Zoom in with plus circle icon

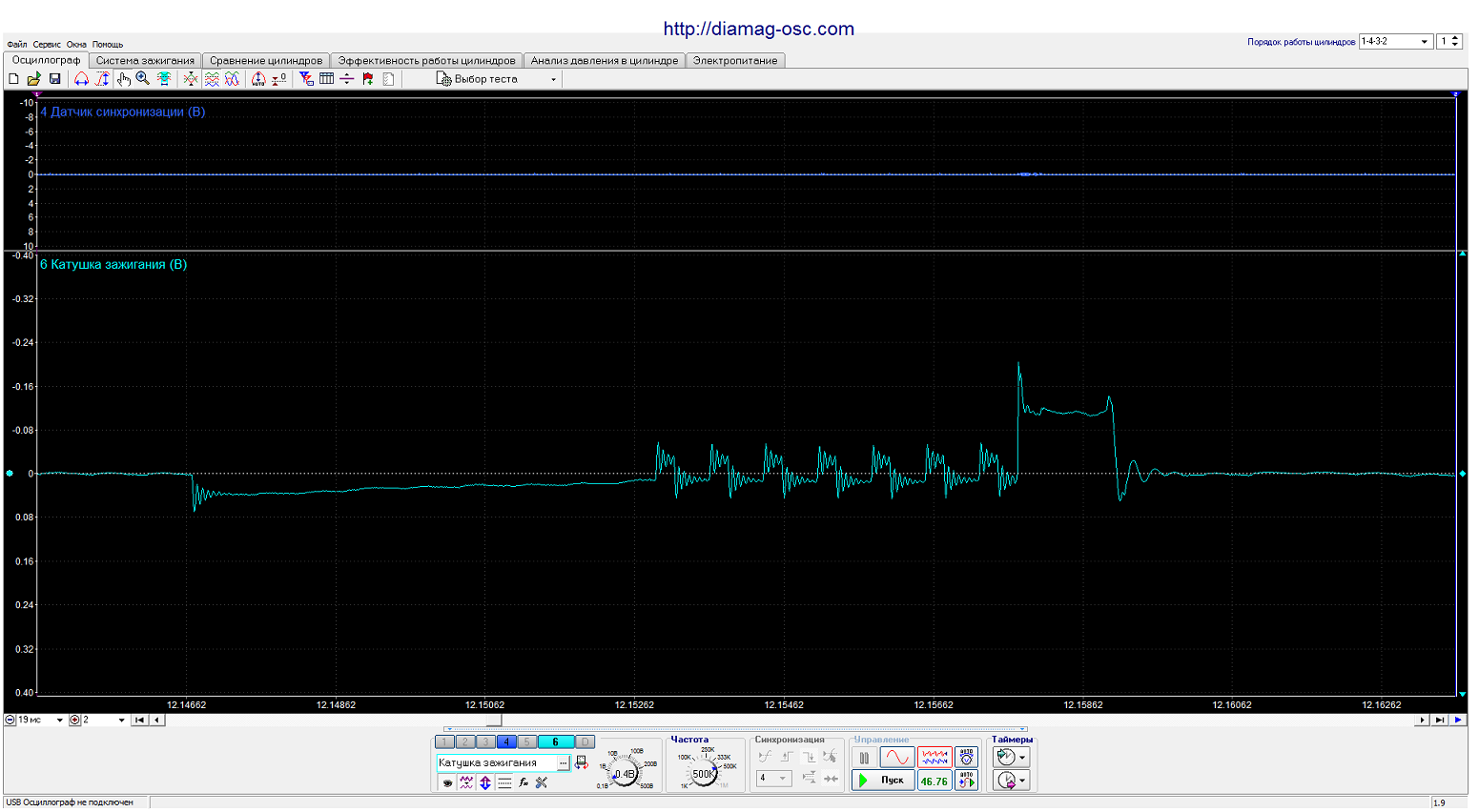coord(74,721)
